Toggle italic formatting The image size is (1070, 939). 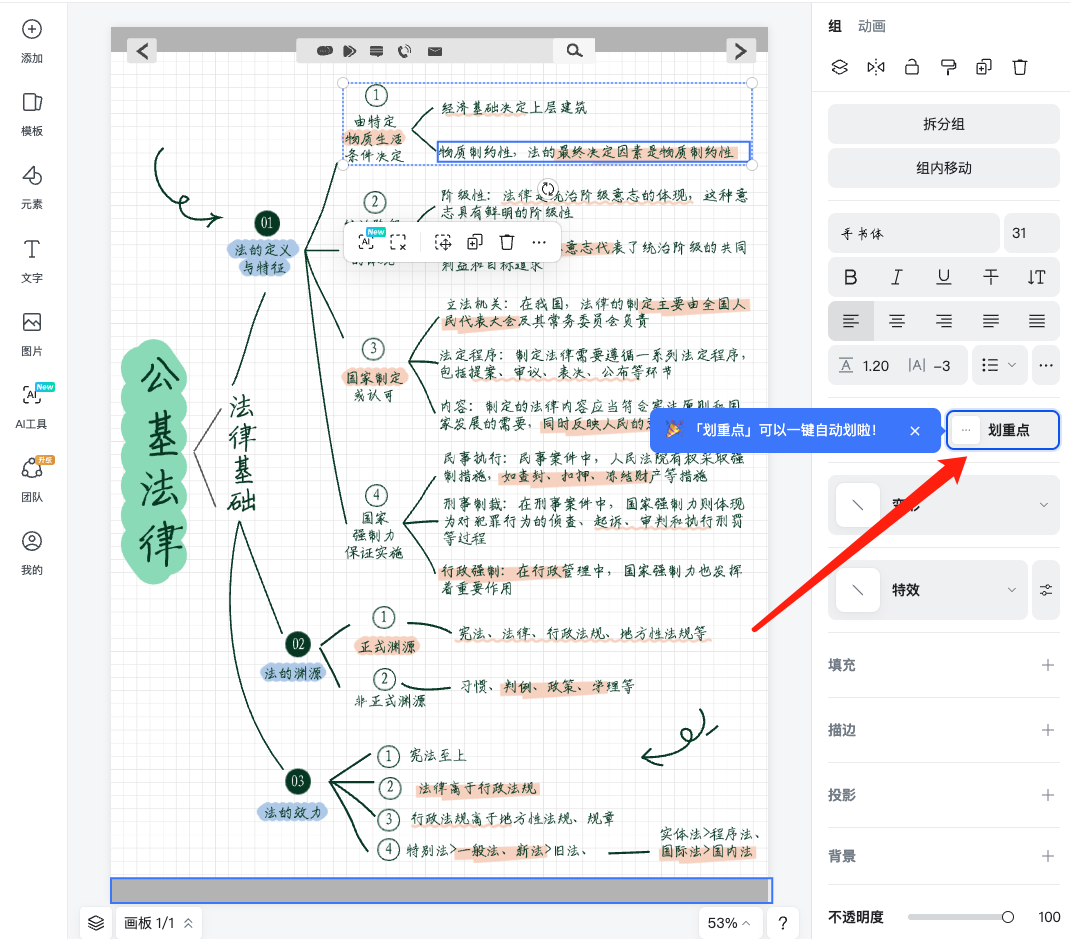(897, 277)
